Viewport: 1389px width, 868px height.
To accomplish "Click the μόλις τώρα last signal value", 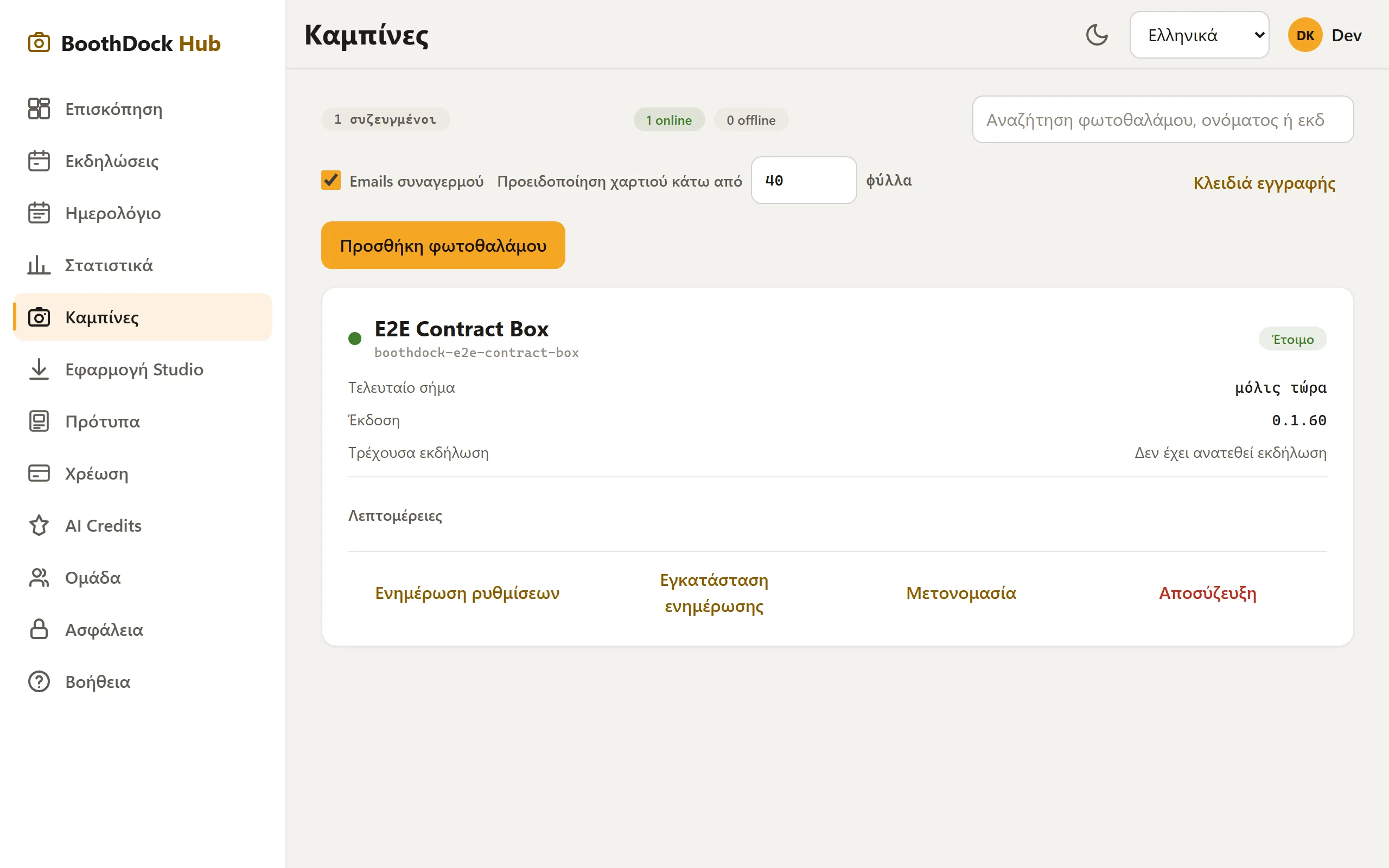I will pyautogui.click(x=1280, y=388).
